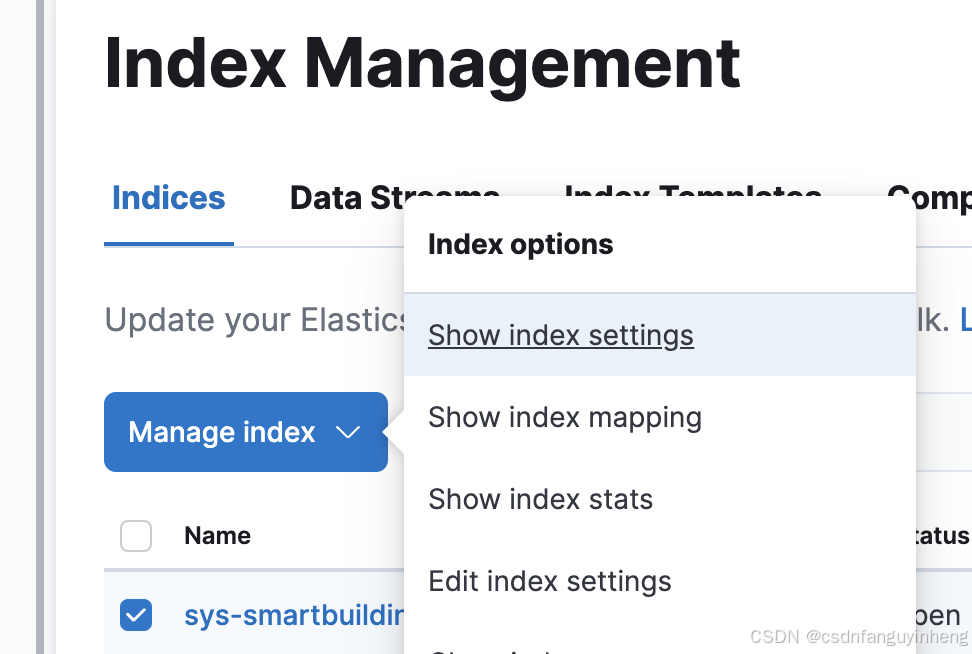Open the Component Templates tab at right edge
Screen dimensions: 972x654
929,198
